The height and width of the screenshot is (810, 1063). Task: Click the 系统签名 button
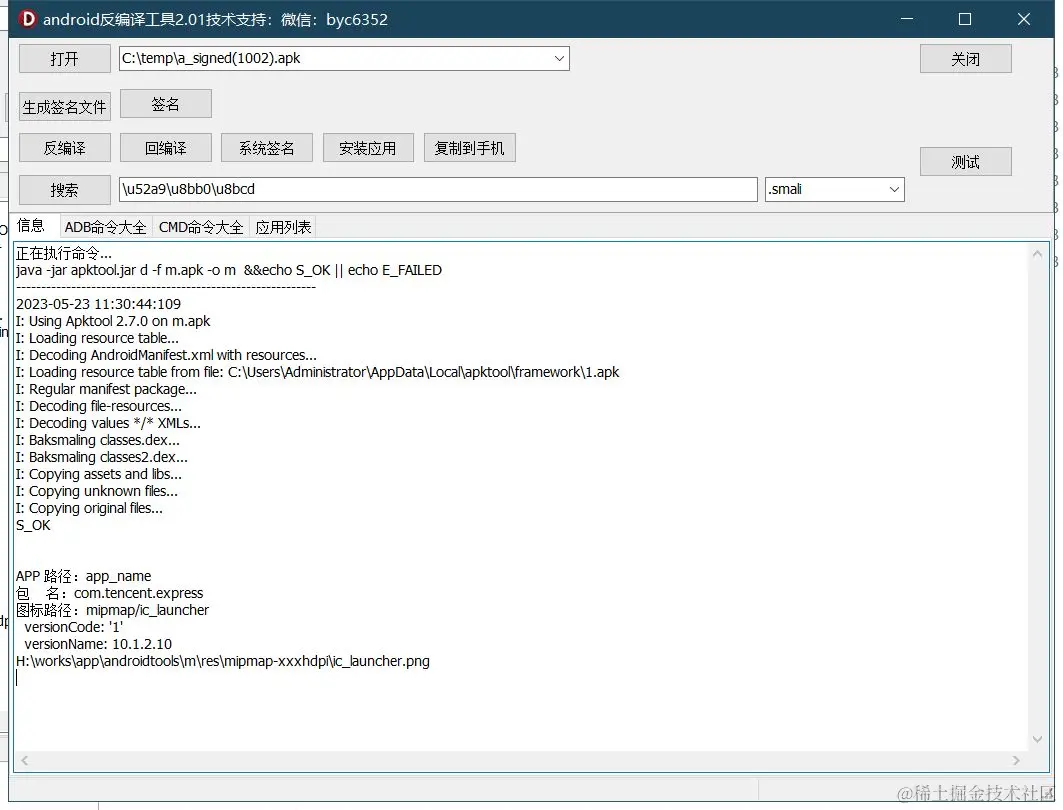tap(266, 148)
